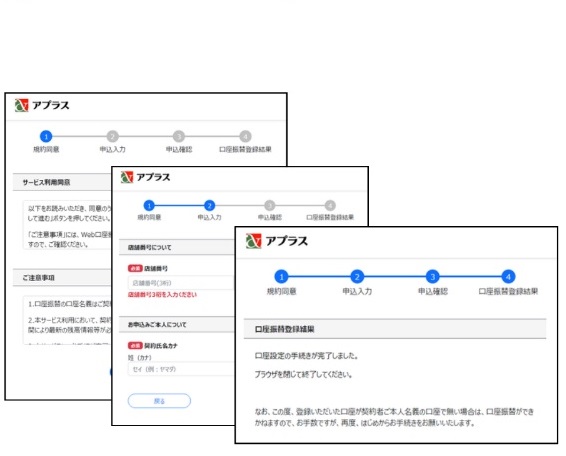Select step 1 circle 規約同意 in back window
Viewport: 566px width, 456px height.
tap(46, 136)
